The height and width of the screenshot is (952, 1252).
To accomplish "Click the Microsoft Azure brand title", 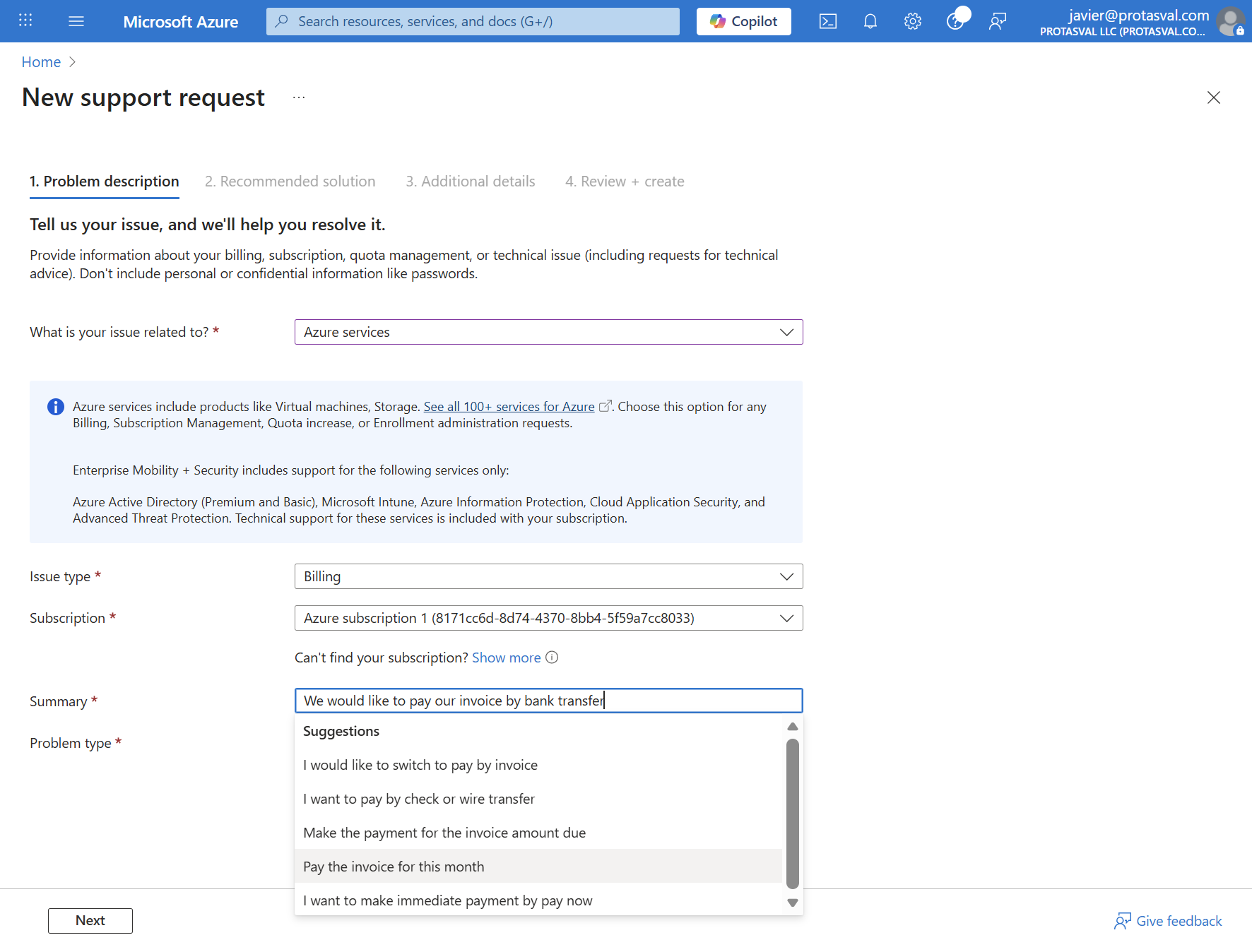I will click(x=181, y=22).
